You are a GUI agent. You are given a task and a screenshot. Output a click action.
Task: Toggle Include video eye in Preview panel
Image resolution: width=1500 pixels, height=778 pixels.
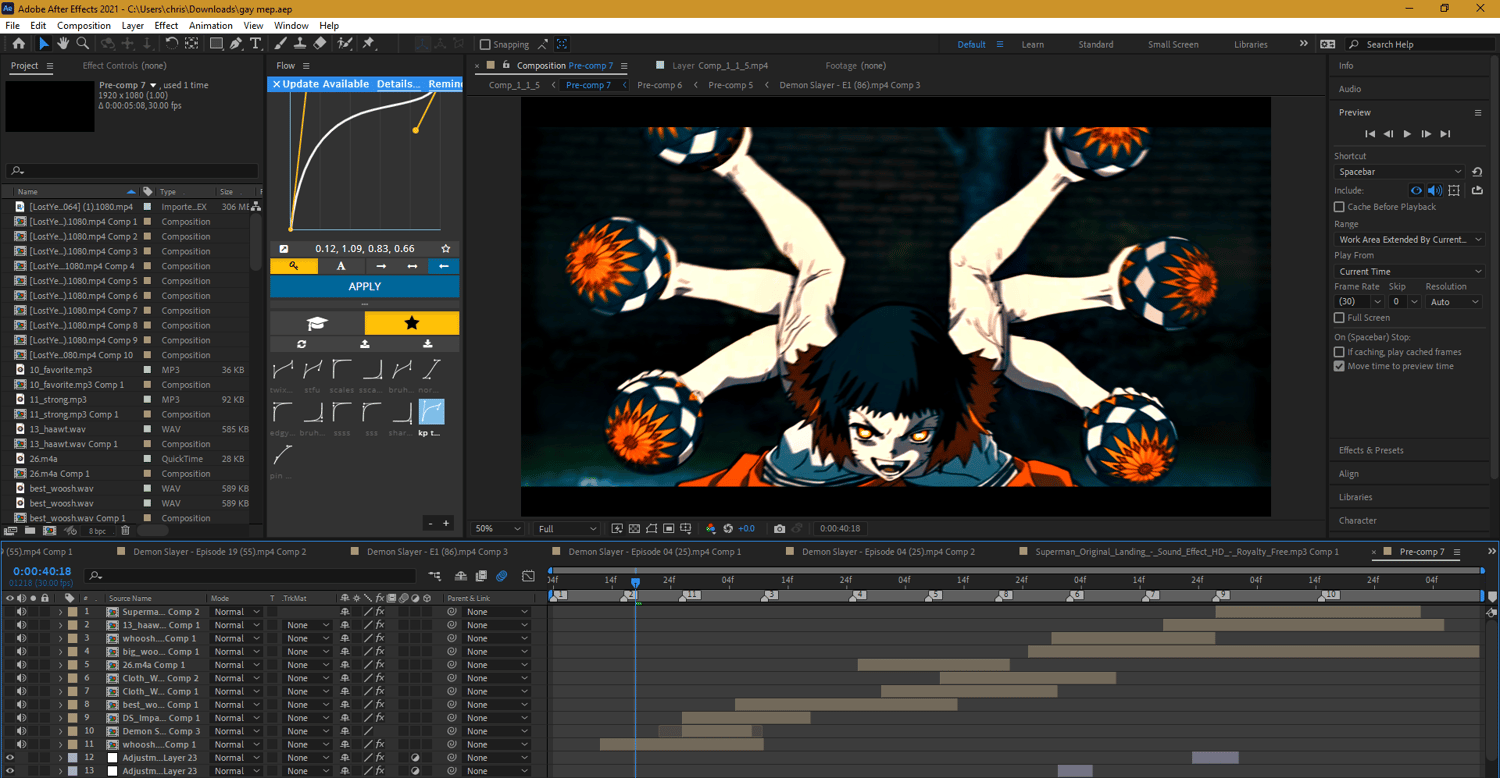pos(1416,190)
